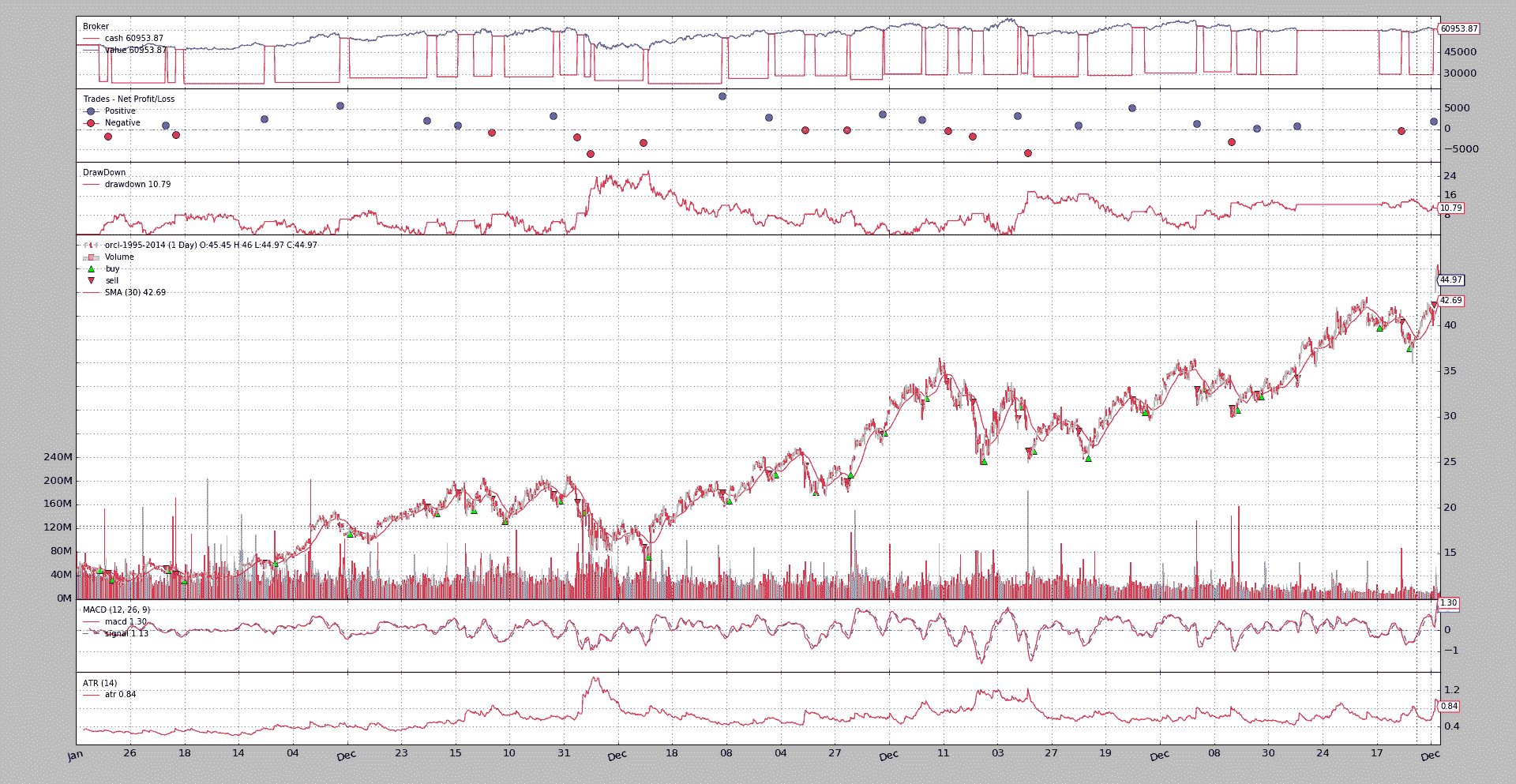Click the 0M volume axis label
1516x784 pixels.
coord(64,598)
